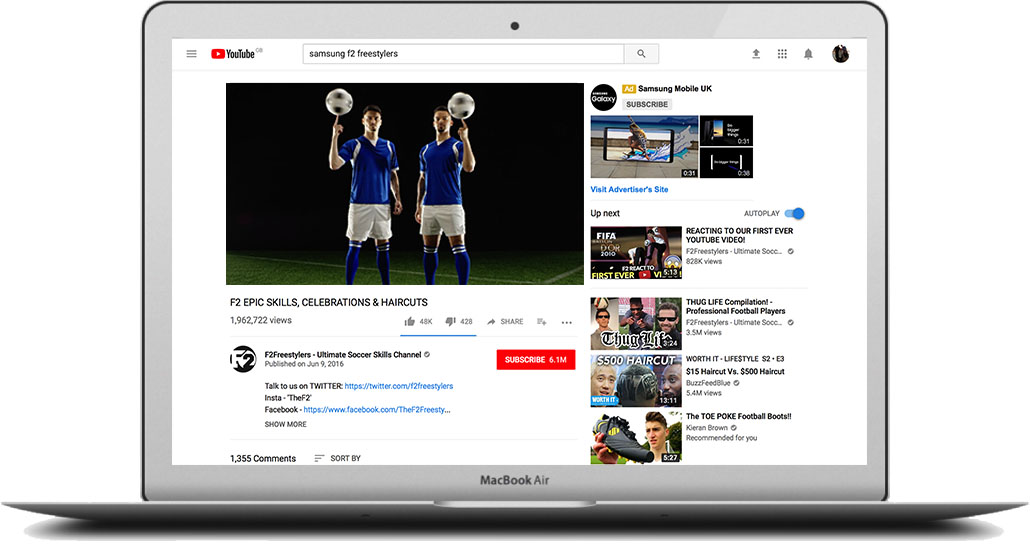Open the account avatar menu
Viewport: 1030px width, 545px height.
[840, 54]
